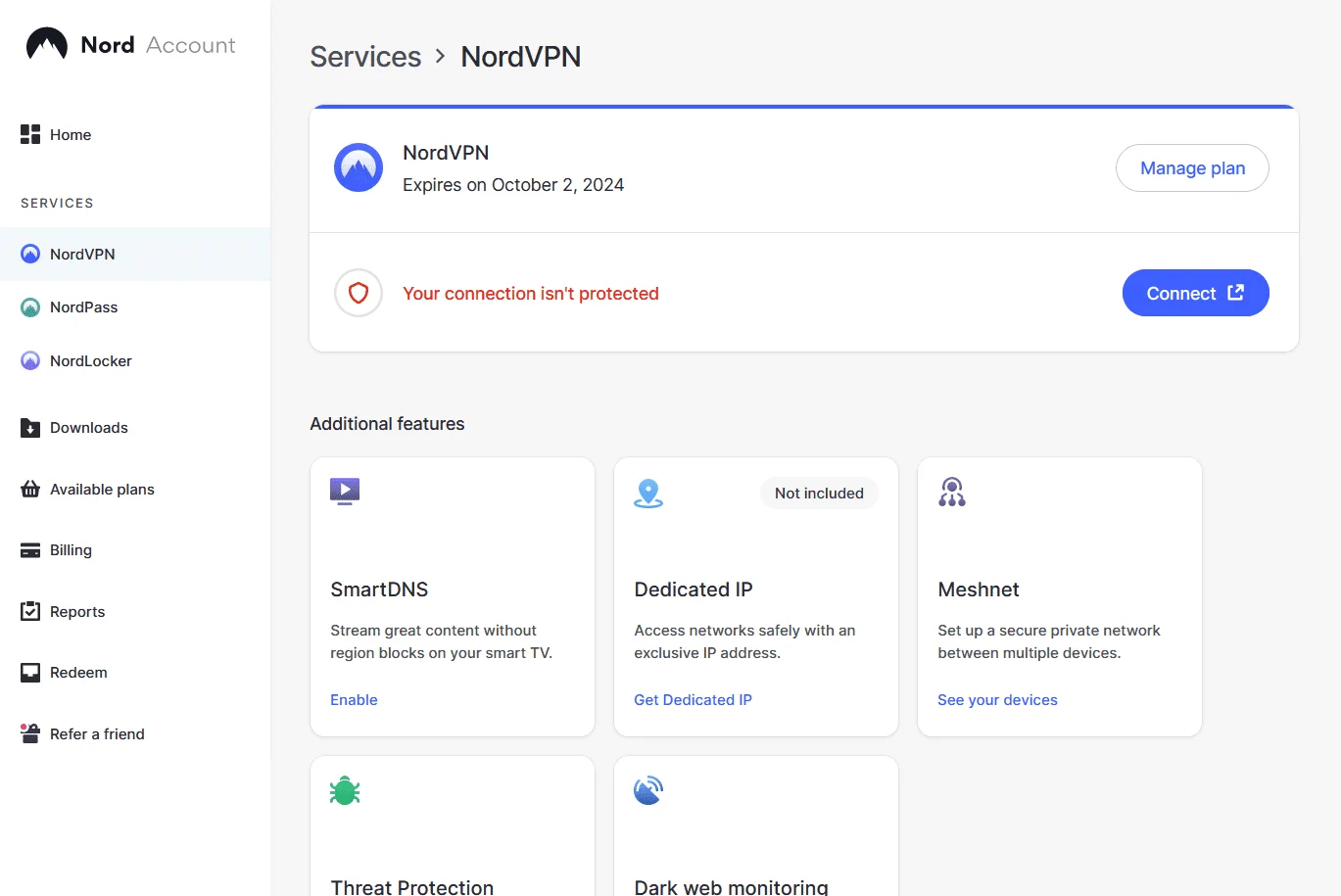Image resolution: width=1341 pixels, height=896 pixels.
Task: Click Enable link under SmartDNS
Action: coord(354,699)
